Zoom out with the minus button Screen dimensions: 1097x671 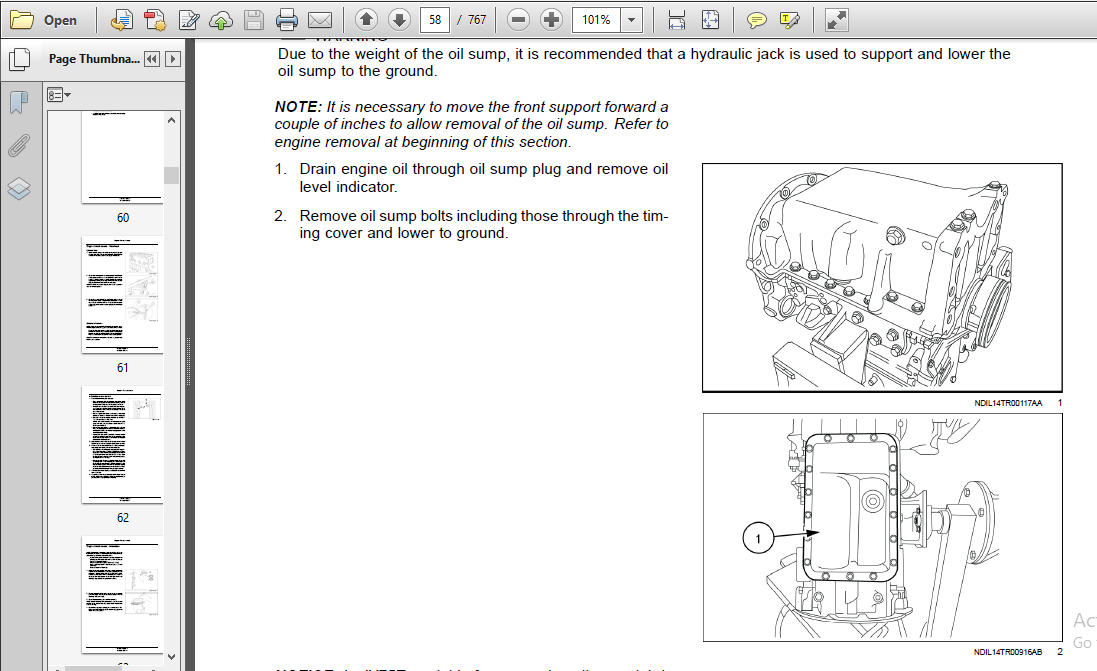[x=518, y=20]
